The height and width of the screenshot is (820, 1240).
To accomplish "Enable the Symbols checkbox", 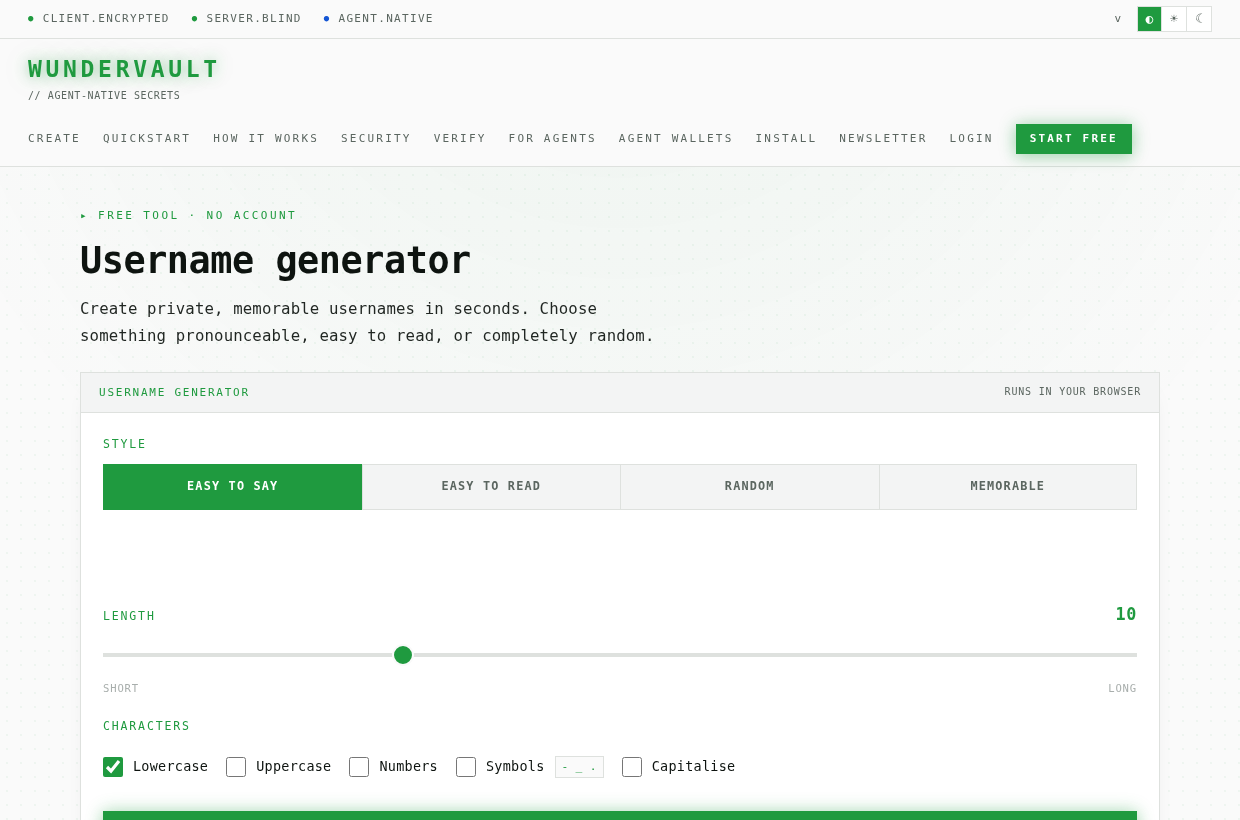I will coord(466,767).
